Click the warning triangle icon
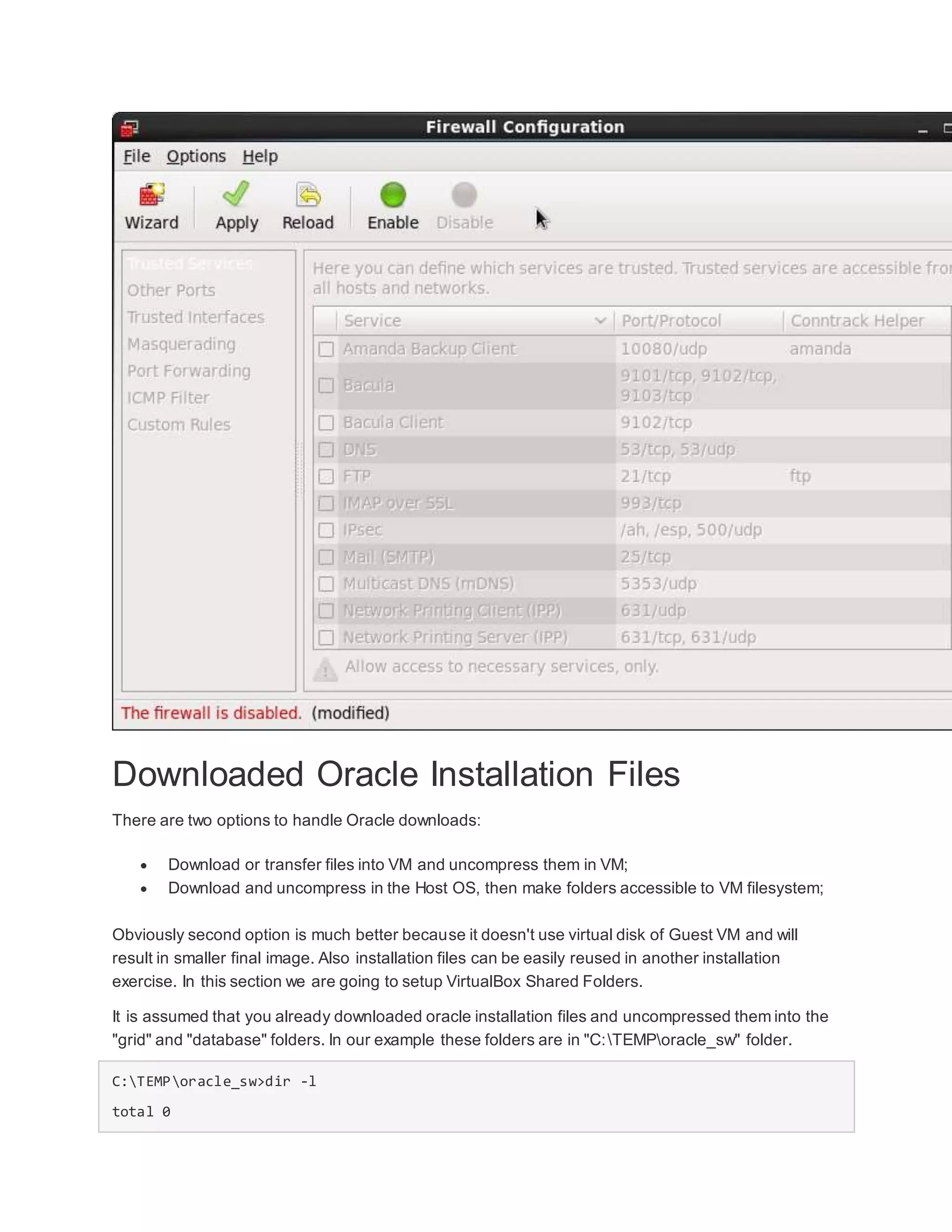This screenshot has height=1232, width=952. pyautogui.click(x=325, y=669)
